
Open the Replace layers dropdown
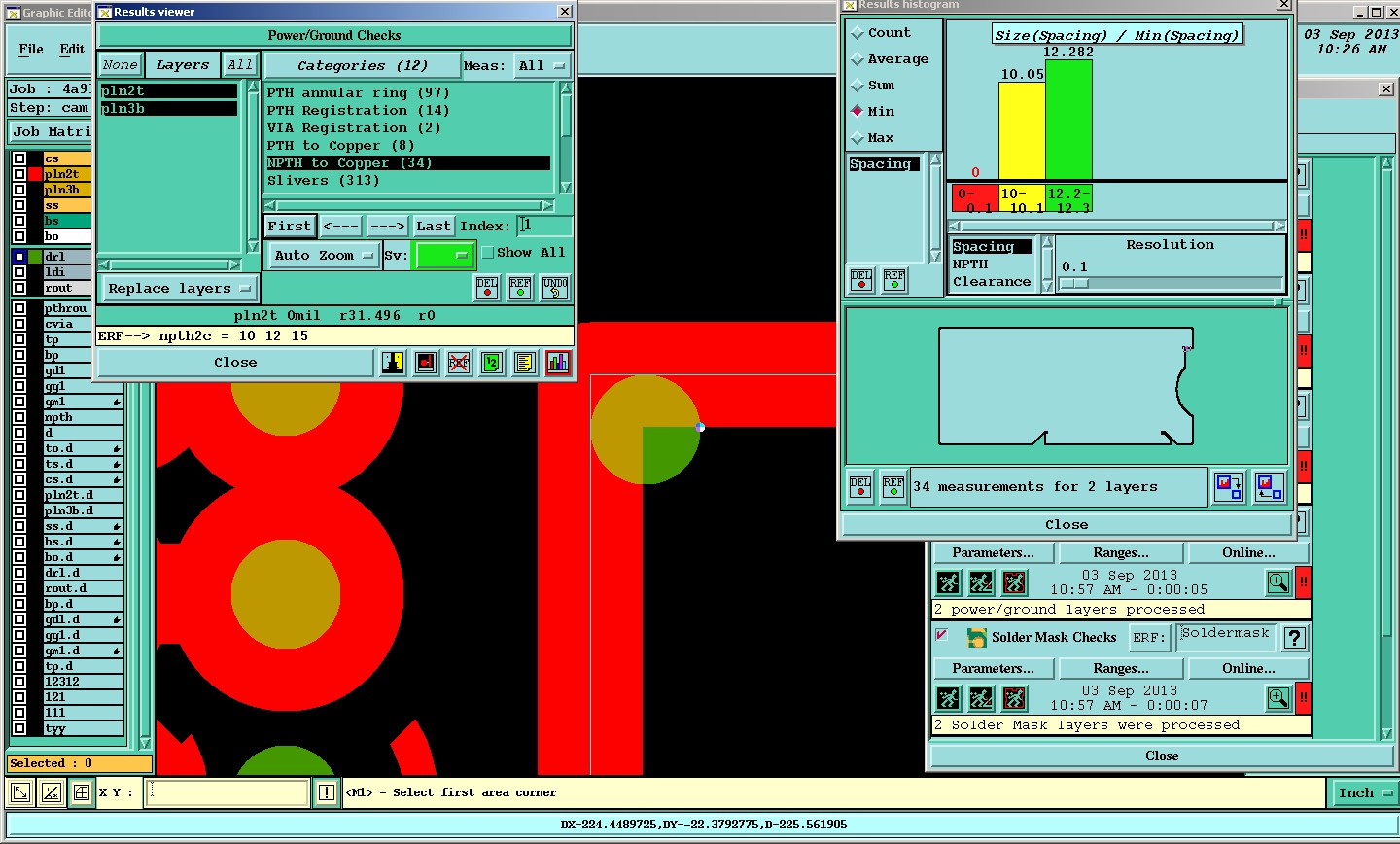(179, 289)
